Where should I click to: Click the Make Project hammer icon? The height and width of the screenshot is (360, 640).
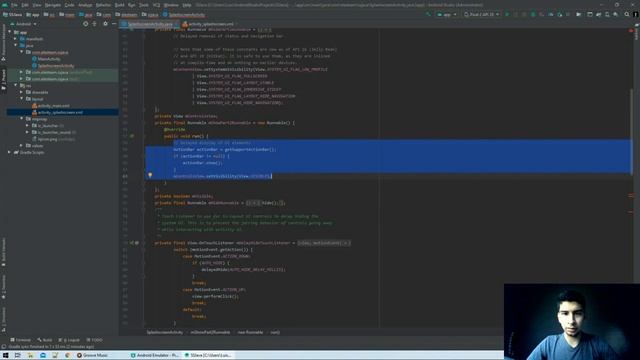coord(428,14)
